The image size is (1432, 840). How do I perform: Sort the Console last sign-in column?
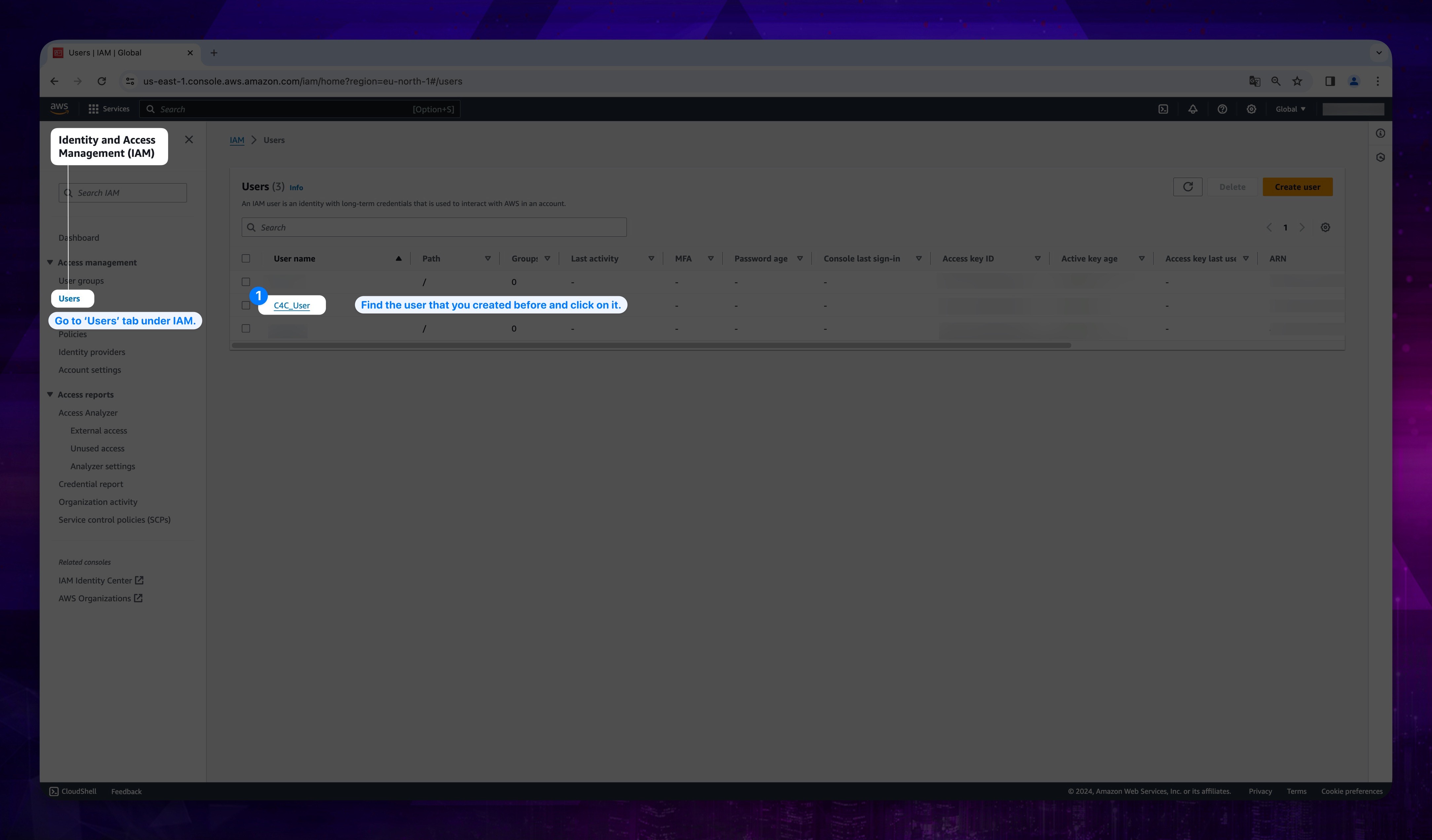click(x=918, y=259)
